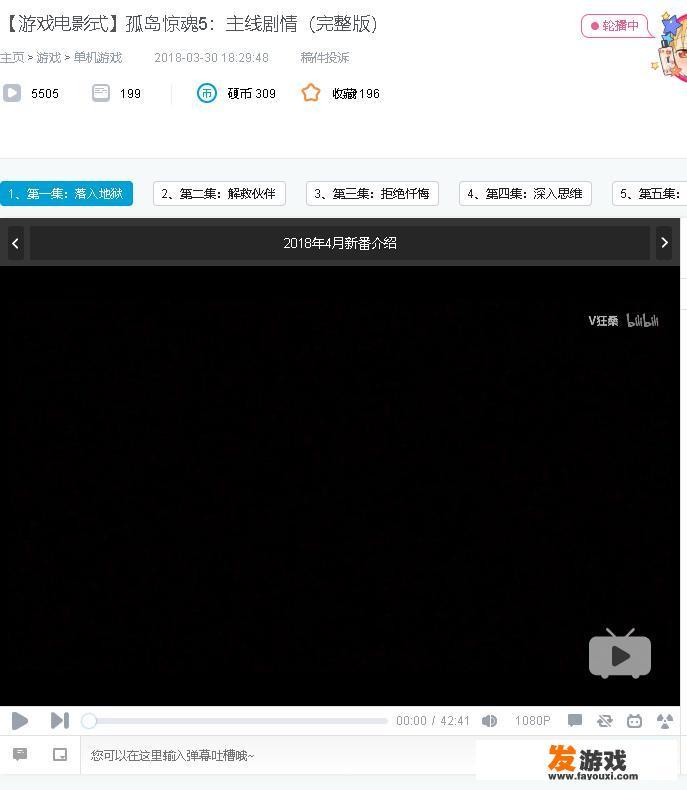687x790 pixels.
Task: Open danmaku settings speech bubble icon
Action: (20, 754)
